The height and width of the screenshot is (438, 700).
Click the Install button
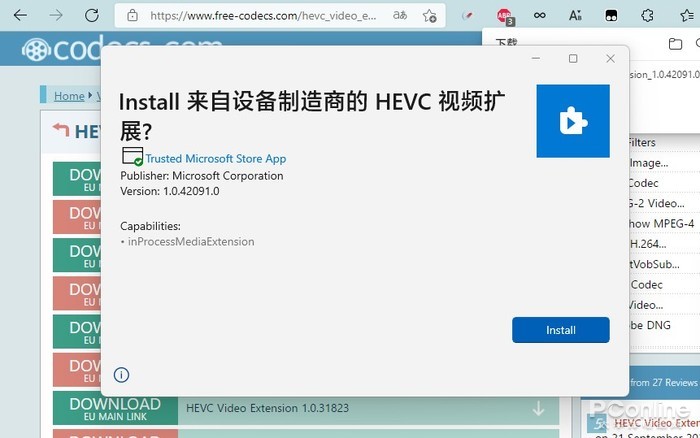561,330
